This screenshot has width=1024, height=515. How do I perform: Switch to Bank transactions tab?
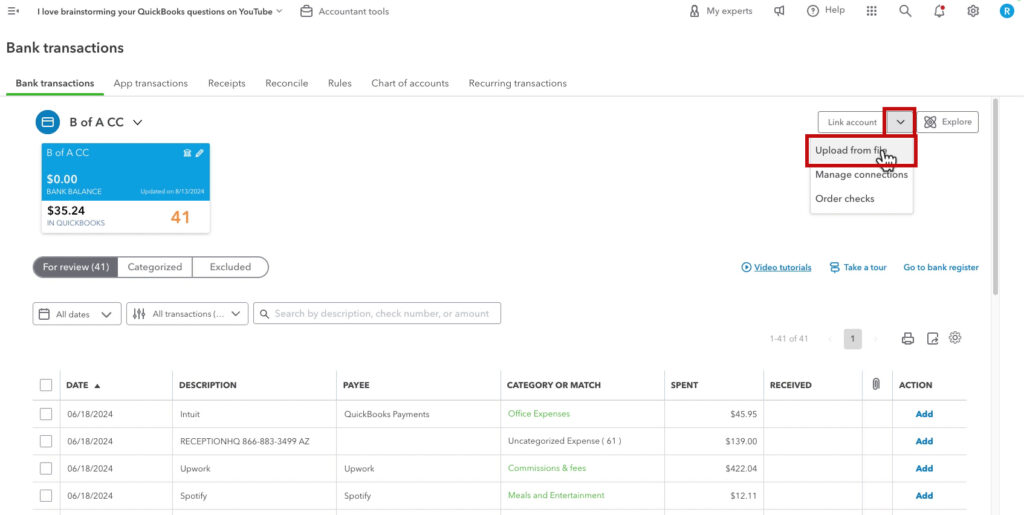(55, 84)
